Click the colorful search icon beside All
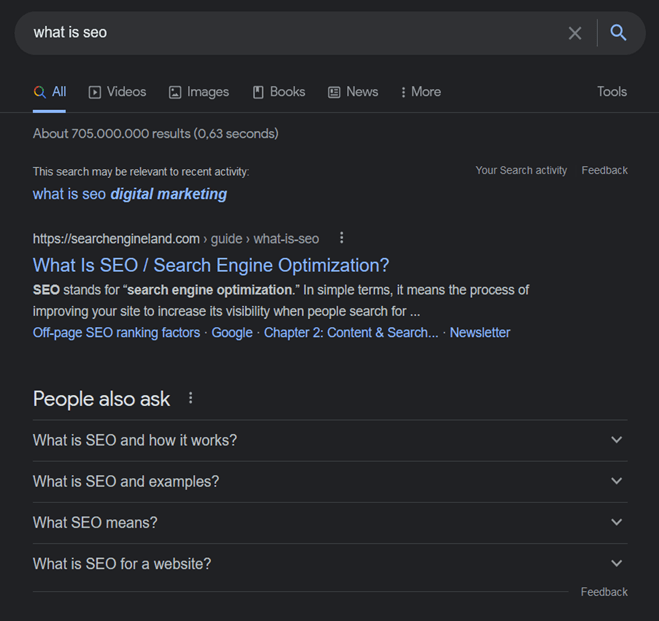The width and height of the screenshot is (659, 621). pos(40,92)
